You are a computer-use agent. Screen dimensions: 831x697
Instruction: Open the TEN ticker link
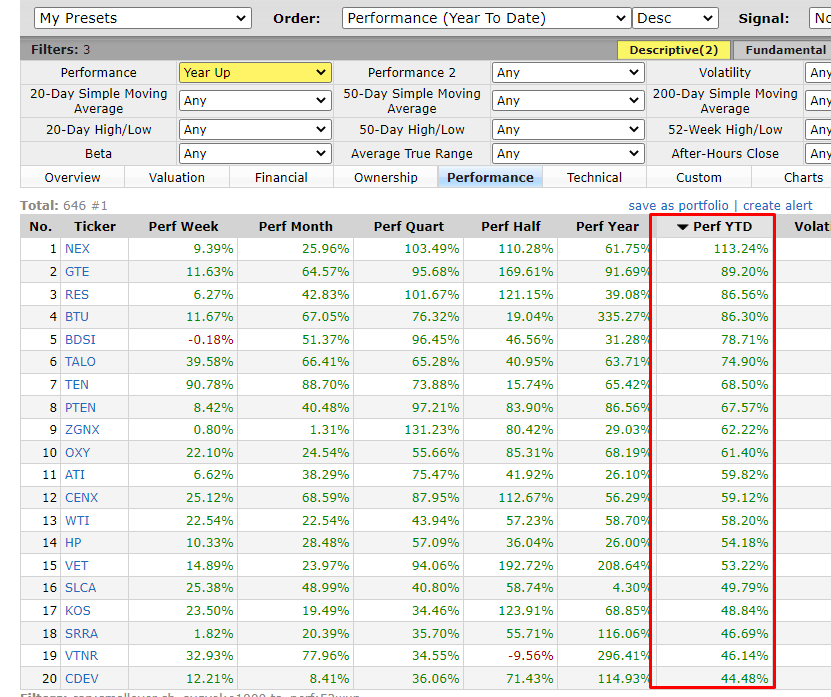coord(77,385)
